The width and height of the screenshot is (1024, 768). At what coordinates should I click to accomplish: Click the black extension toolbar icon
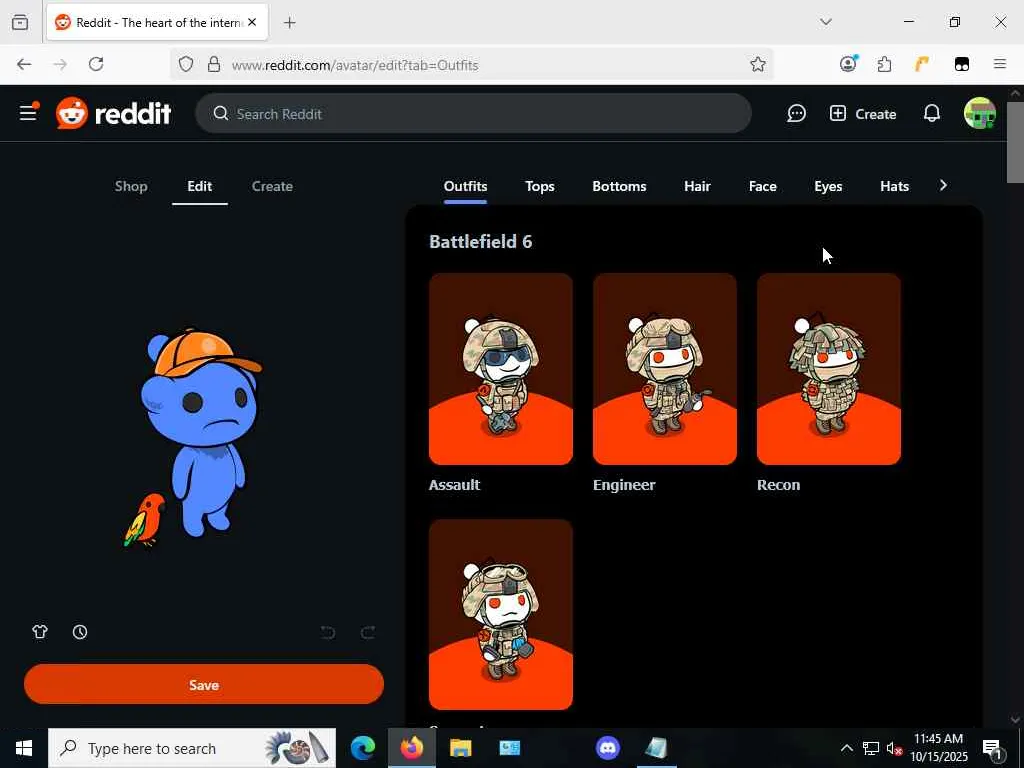pyautogui.click(x=961, y=64)
